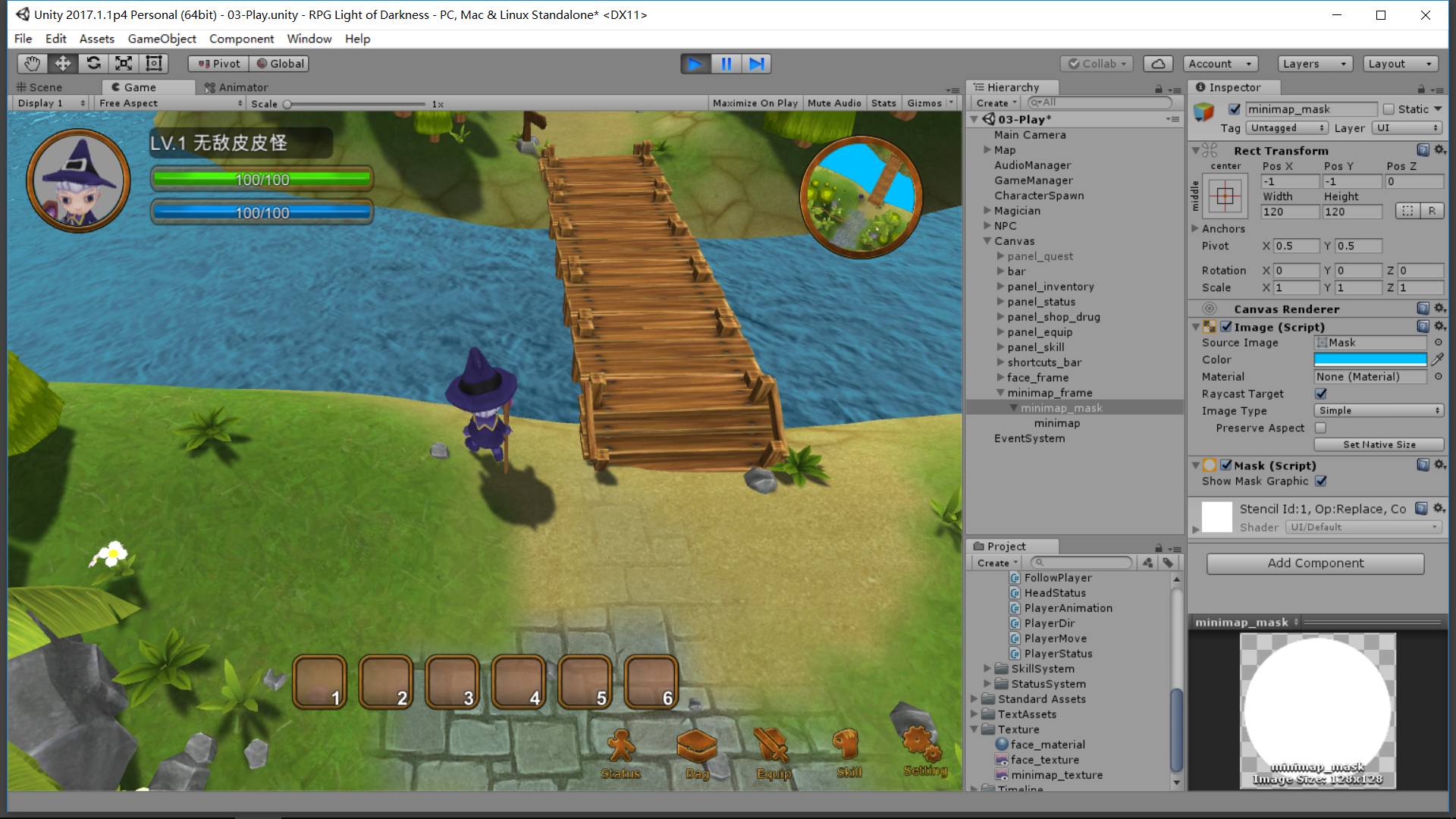Viewport: 1456px width, 819px height.
Task: Click Set Native Size button
Action: click(1379, 444)
